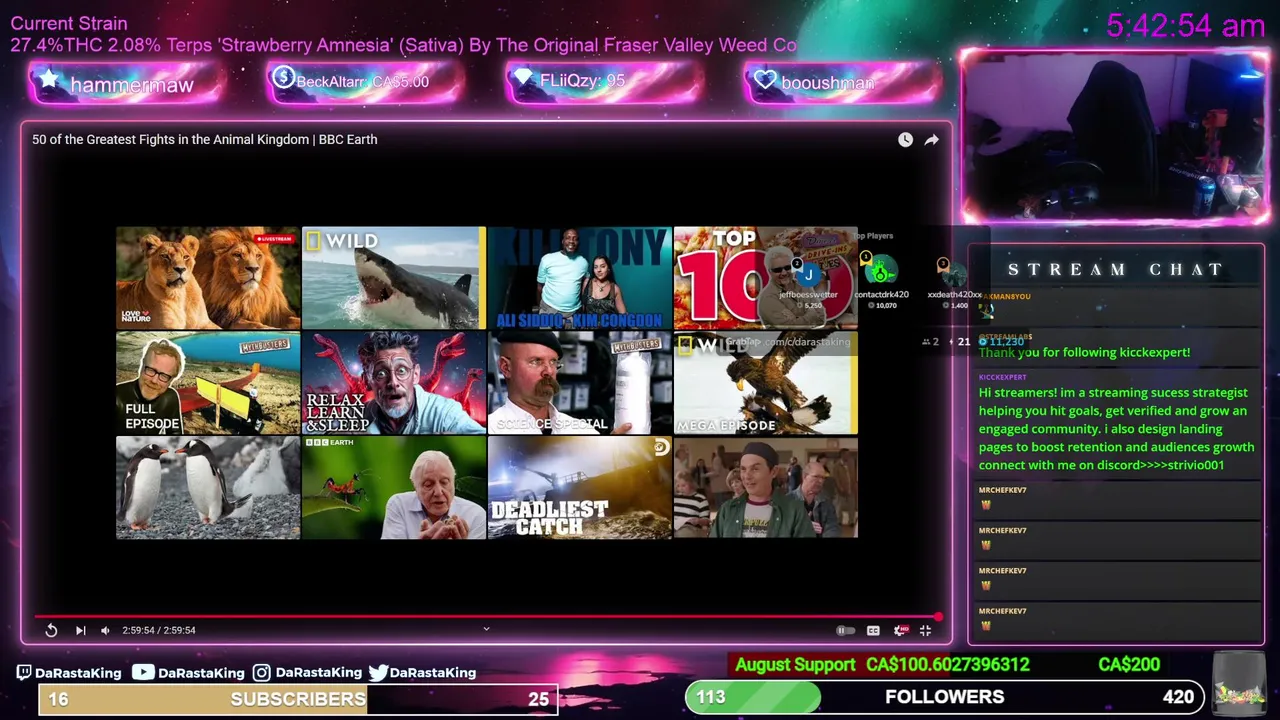The height and width of the screenshot is (720, 1280).
Task: Open the WILD shark video thumbnail
Action: coord(394,278)
